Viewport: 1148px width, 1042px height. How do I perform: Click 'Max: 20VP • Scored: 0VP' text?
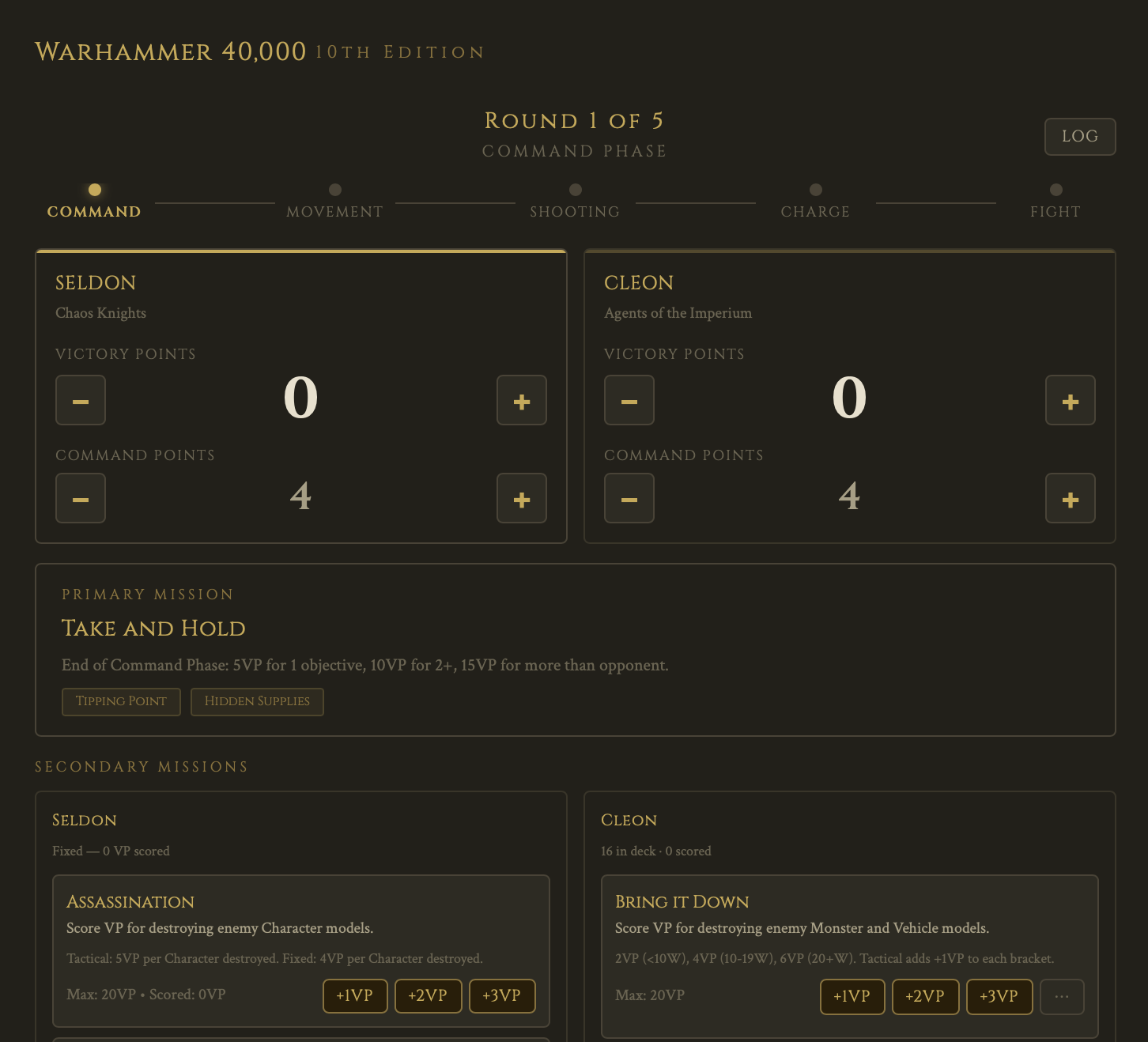click(x=146, y=995)
